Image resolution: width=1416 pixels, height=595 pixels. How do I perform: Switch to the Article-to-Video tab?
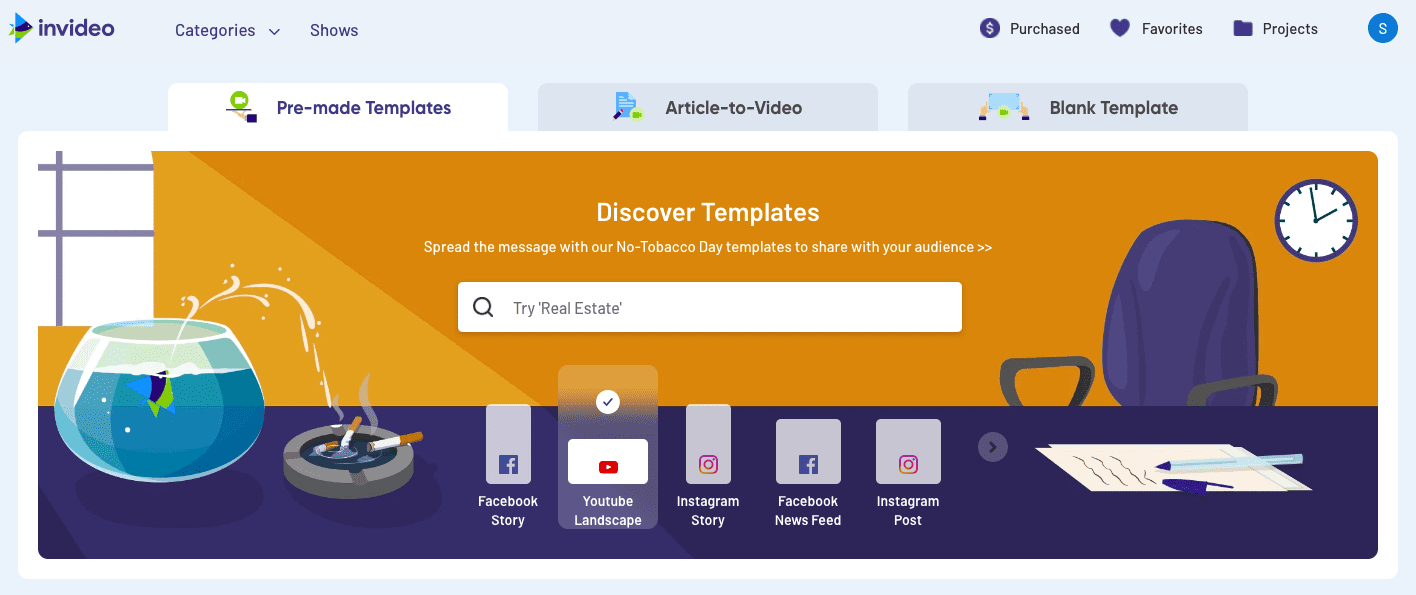(708, 107)
